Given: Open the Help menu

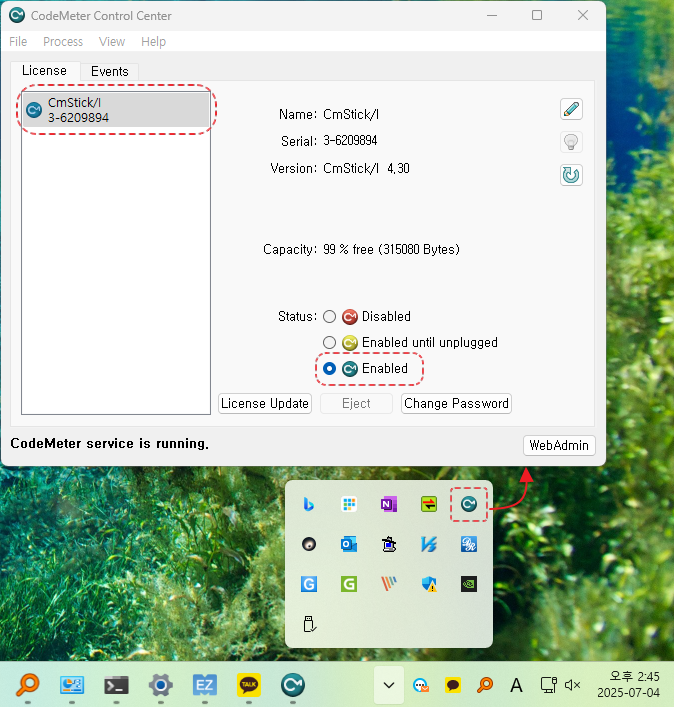Looking at the screenshot, I should click(x=153, y=41).
